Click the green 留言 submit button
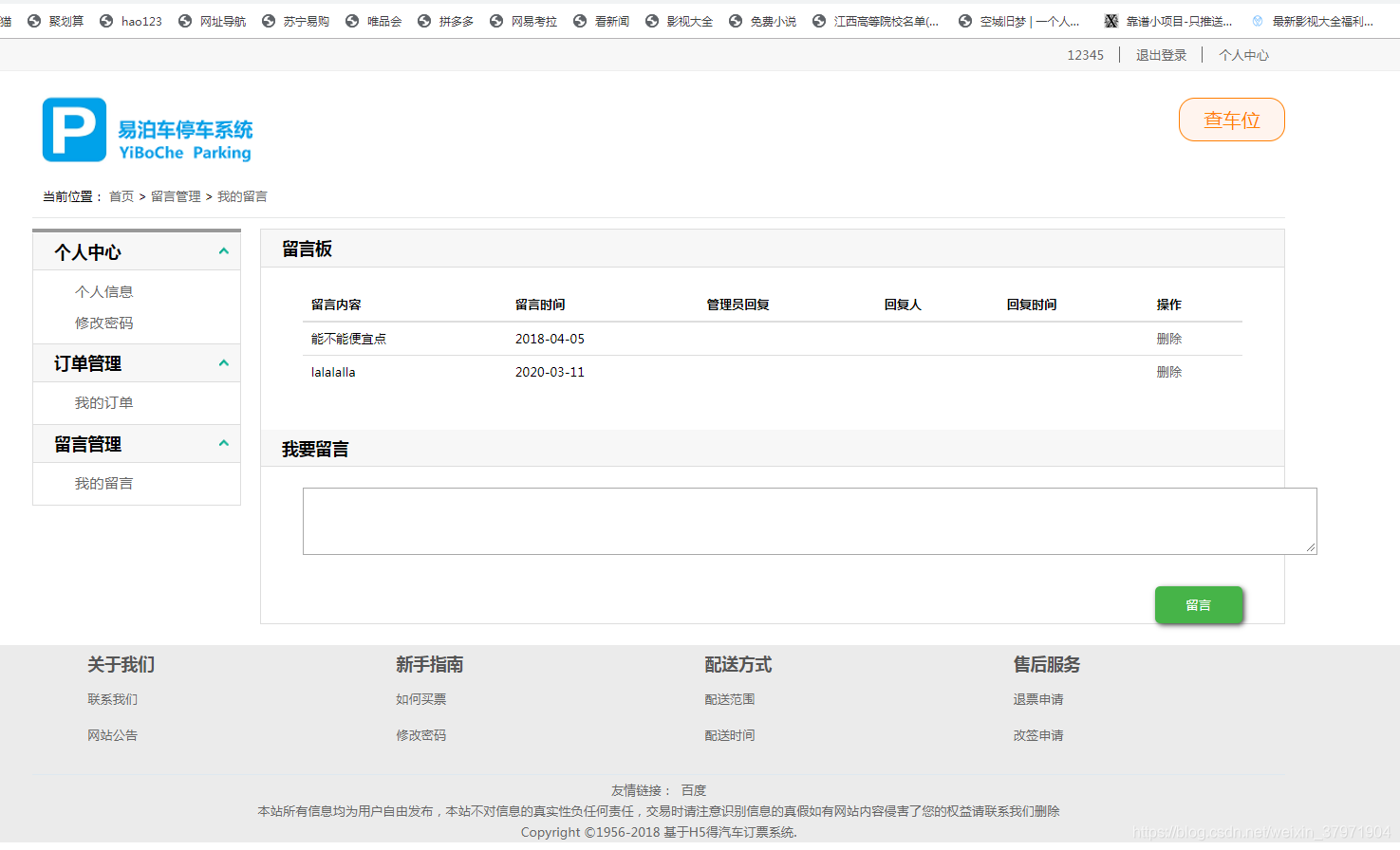The height and width of the screenshot is (850, 1400). click(x=1199, y=605)
